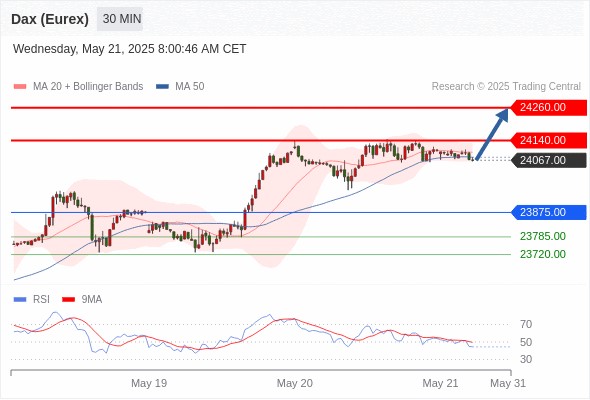Click the red 9MA legend swatch
The height and width of the screenshot is (400, 590).
[68, 300]
